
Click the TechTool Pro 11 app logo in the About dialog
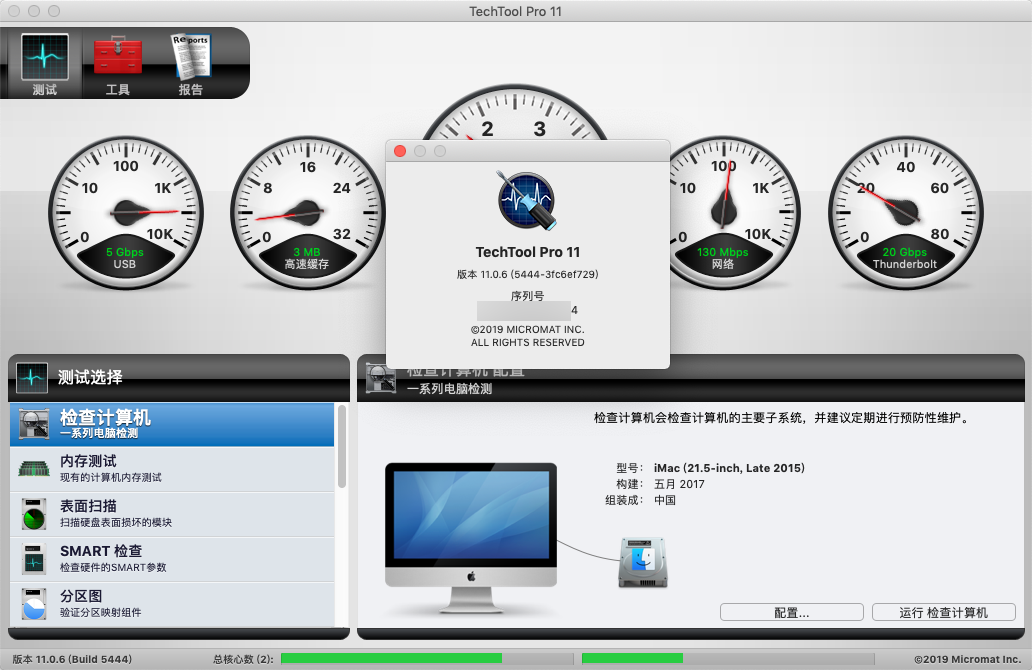[x=527, y=201]
